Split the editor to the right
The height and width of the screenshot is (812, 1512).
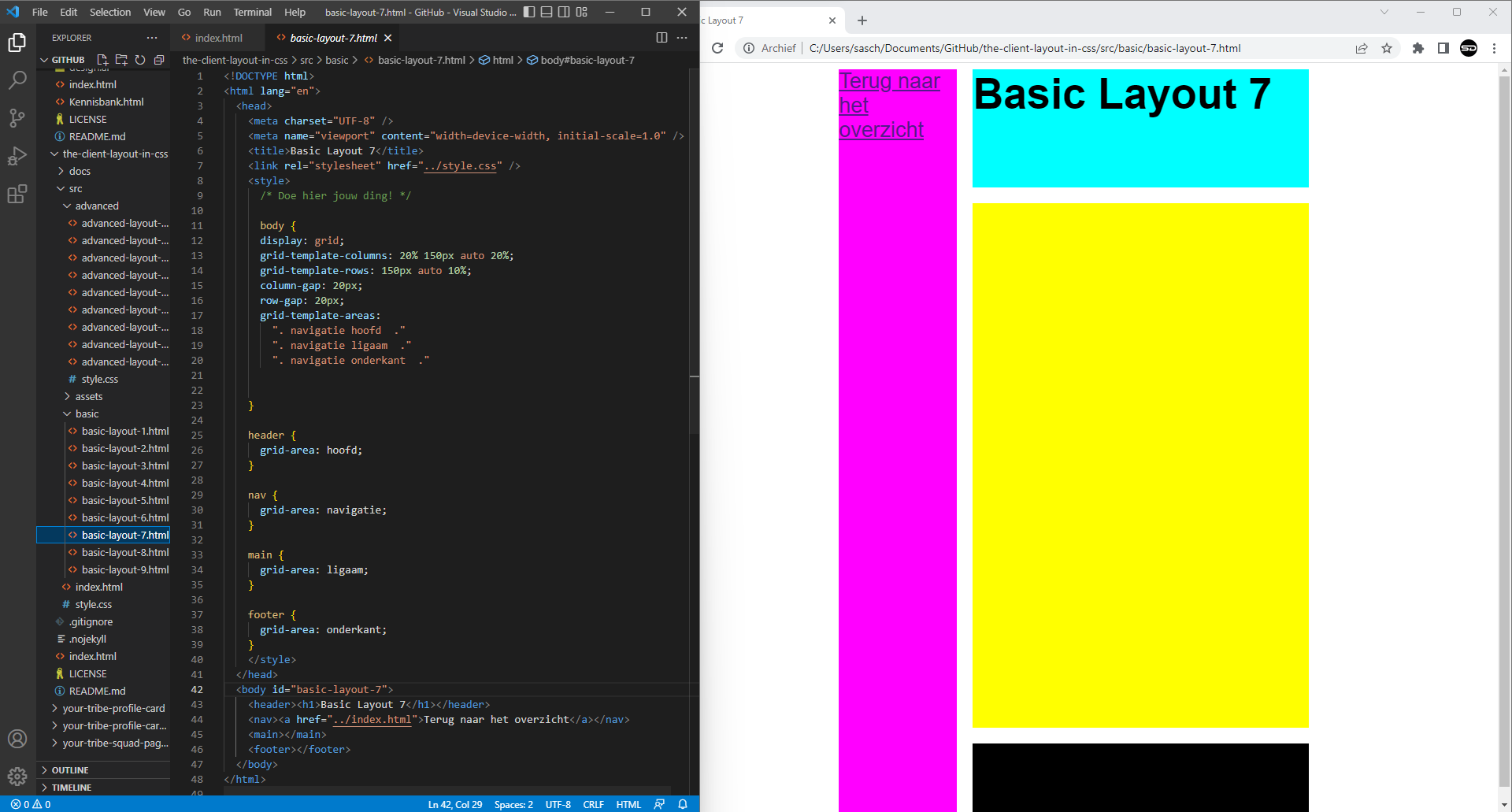coord(661,38)
